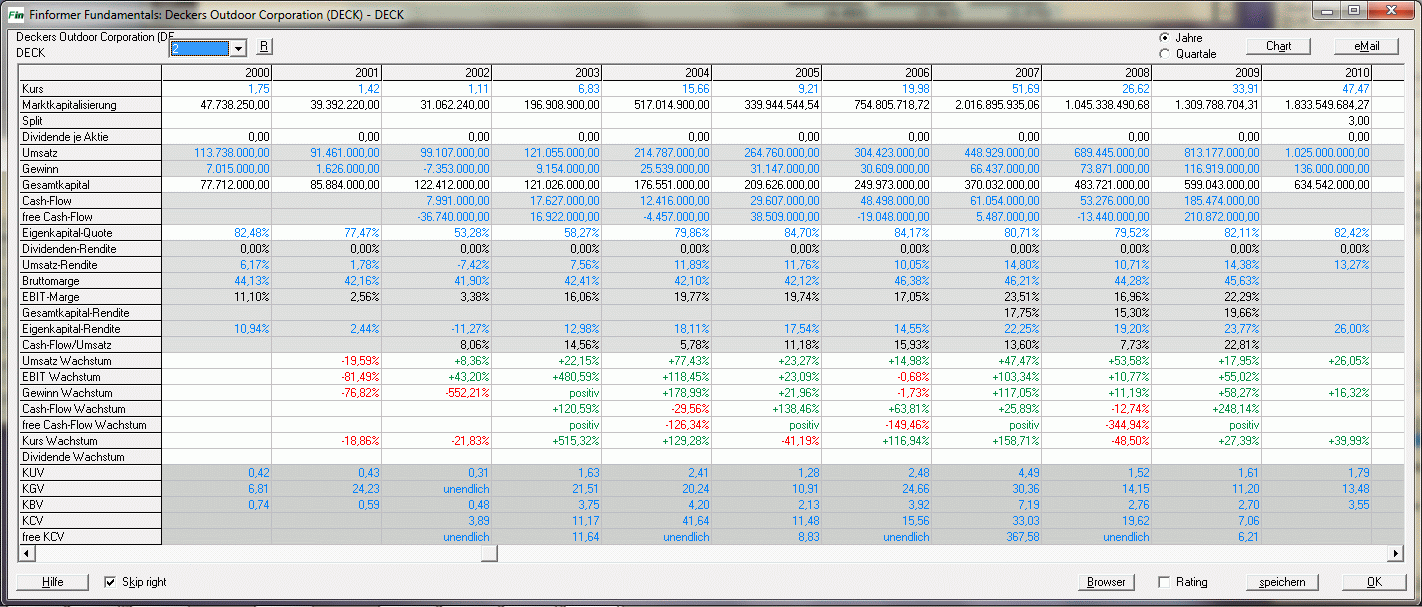The height and width of the screenshot is (607, 1422).
Task: Click Umsatz cell 1.025.000.000,00
Action: click(x=1317, y=153)
